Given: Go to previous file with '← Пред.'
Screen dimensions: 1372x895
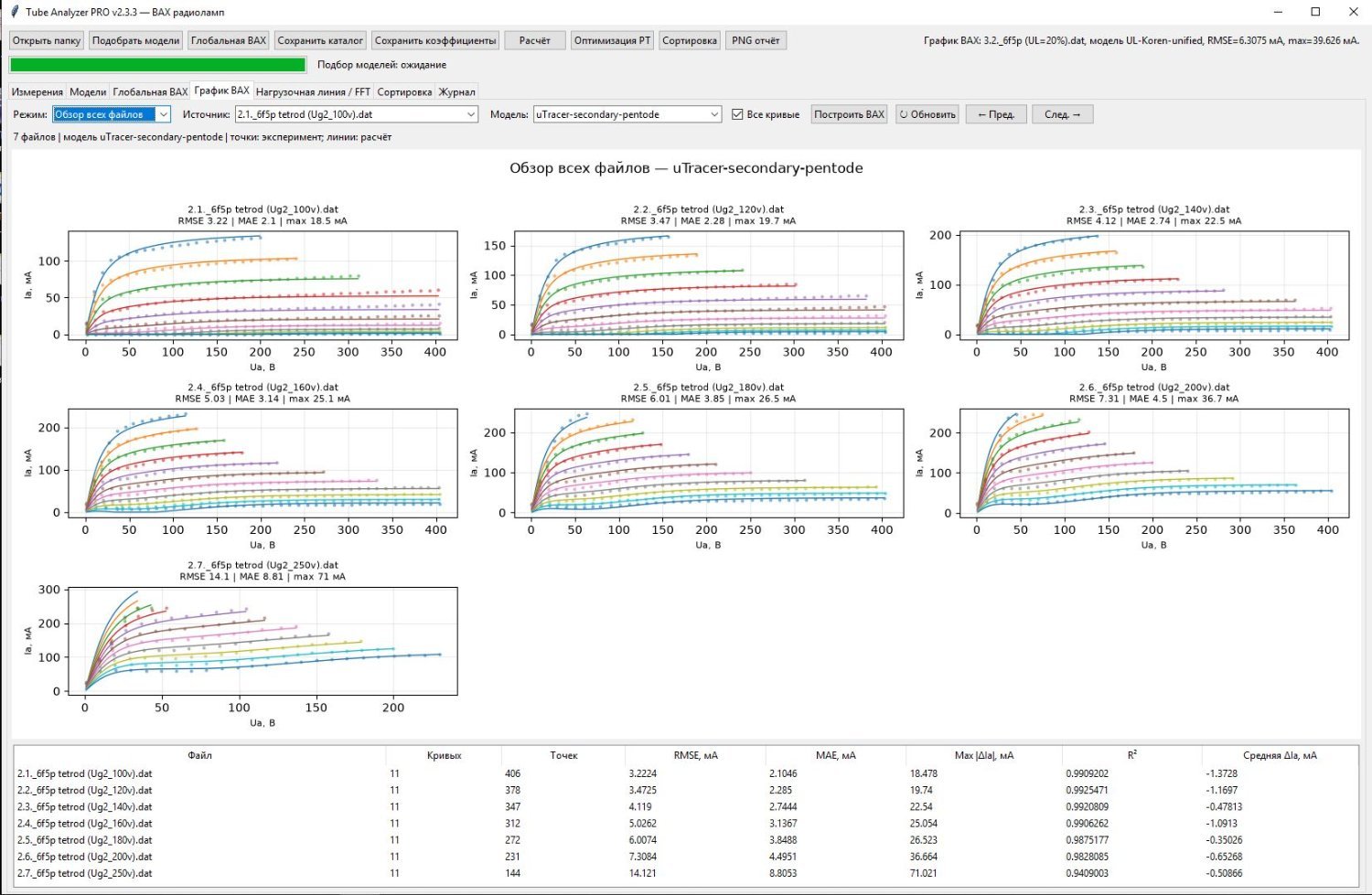Looking at the screenshot, I should tap(996, 114).
